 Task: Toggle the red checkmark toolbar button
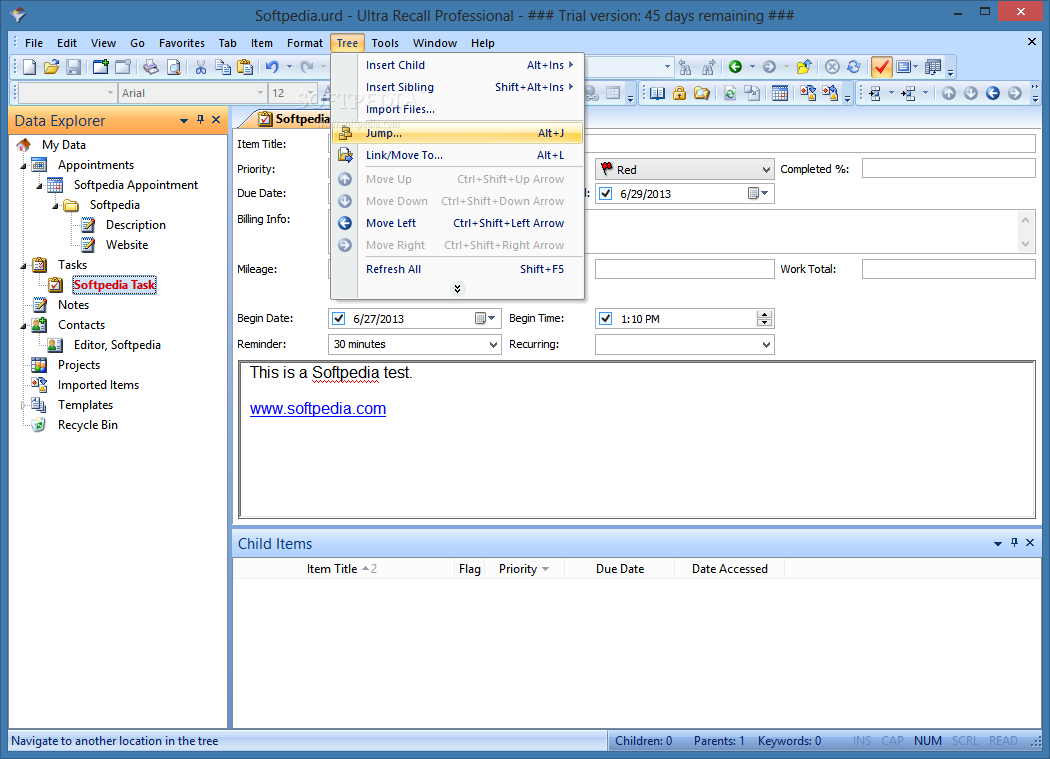(x=881, y=67)
